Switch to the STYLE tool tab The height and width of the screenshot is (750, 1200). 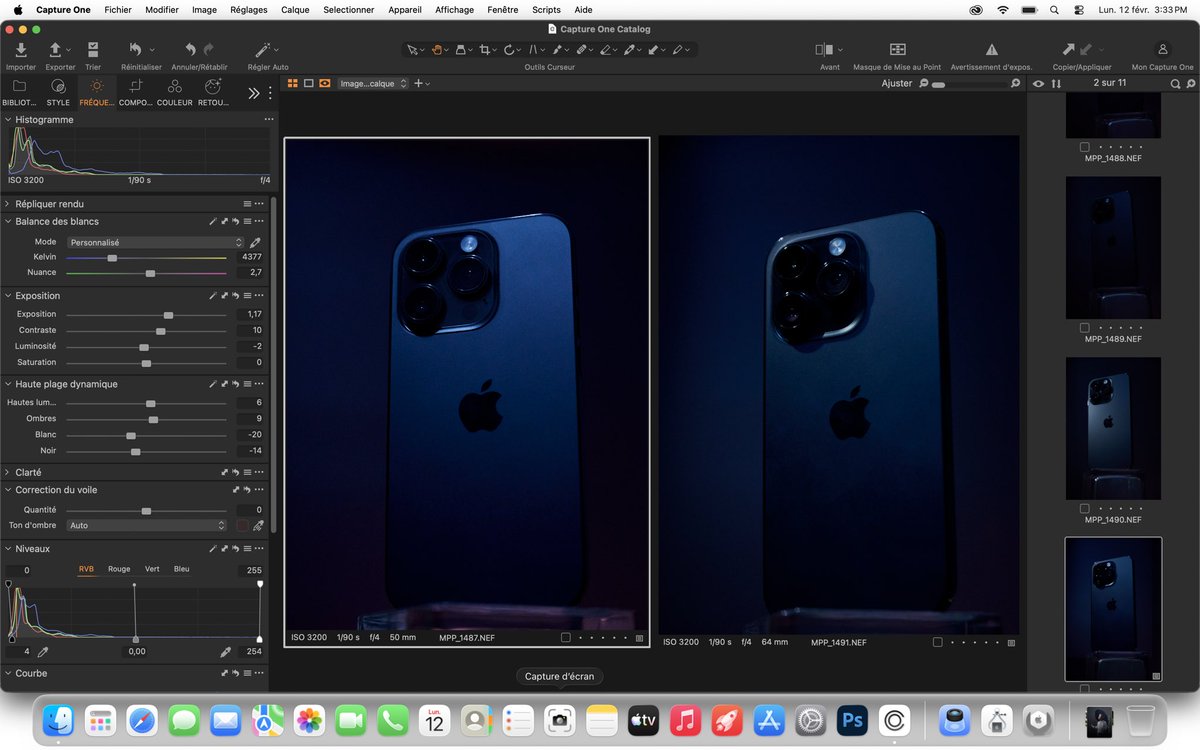click(x=58, y=93)
